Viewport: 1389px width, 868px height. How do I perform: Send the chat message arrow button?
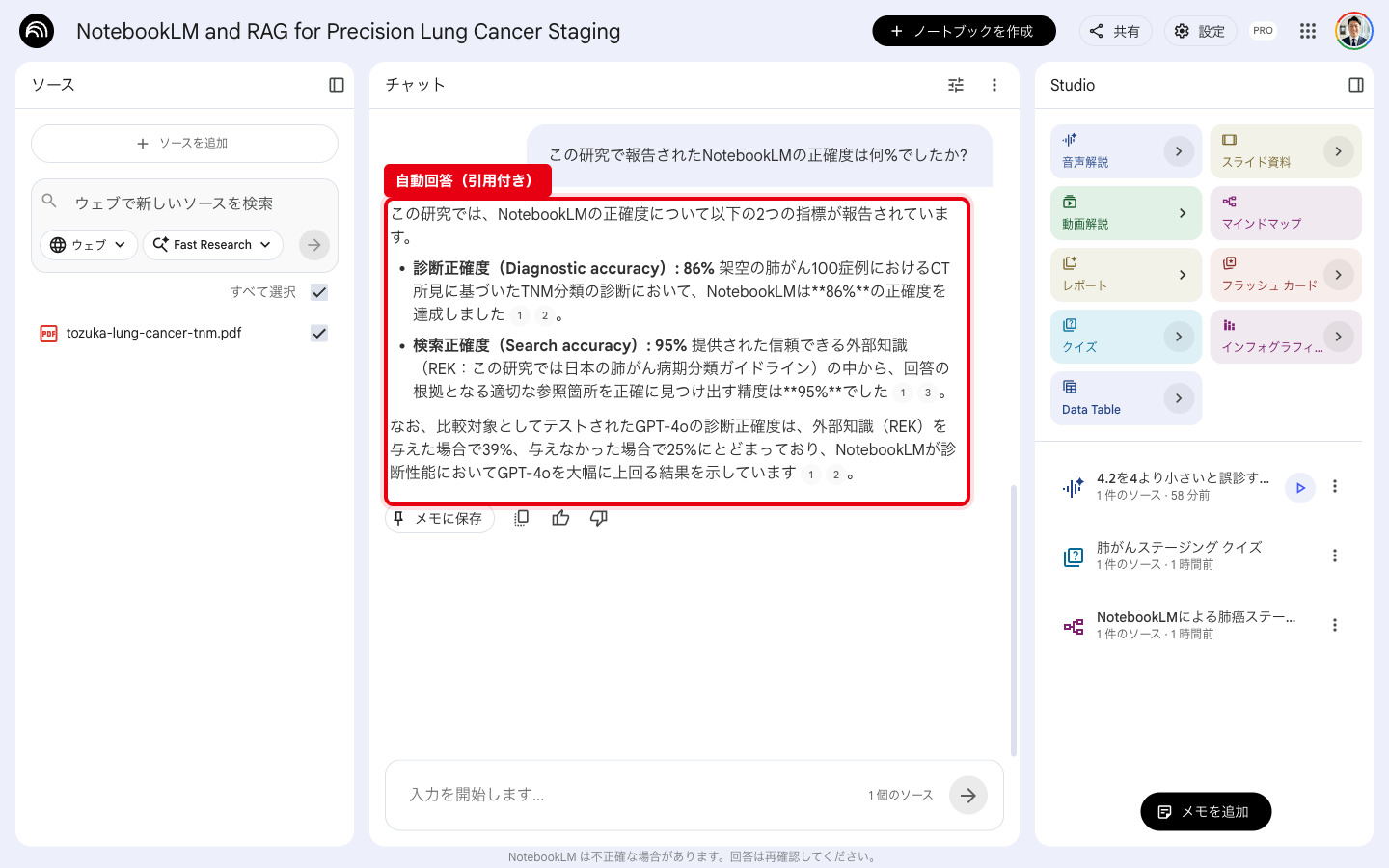968,796
